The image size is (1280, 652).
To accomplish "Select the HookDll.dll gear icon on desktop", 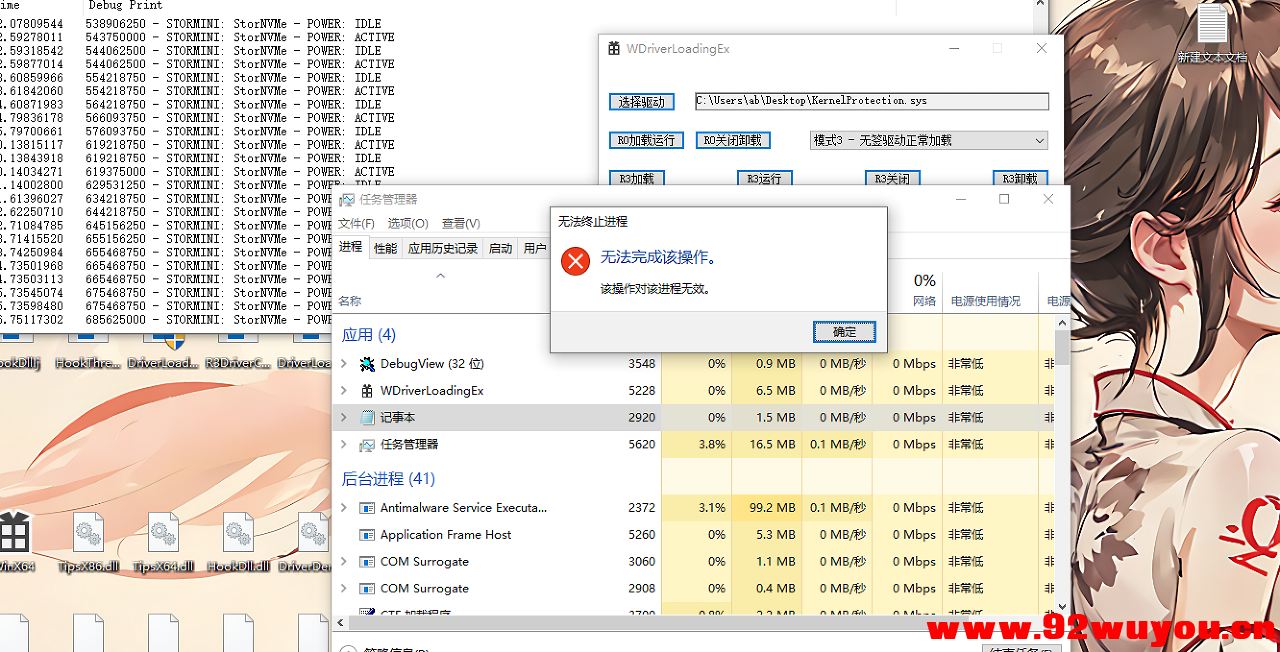I will coord(238,532).
